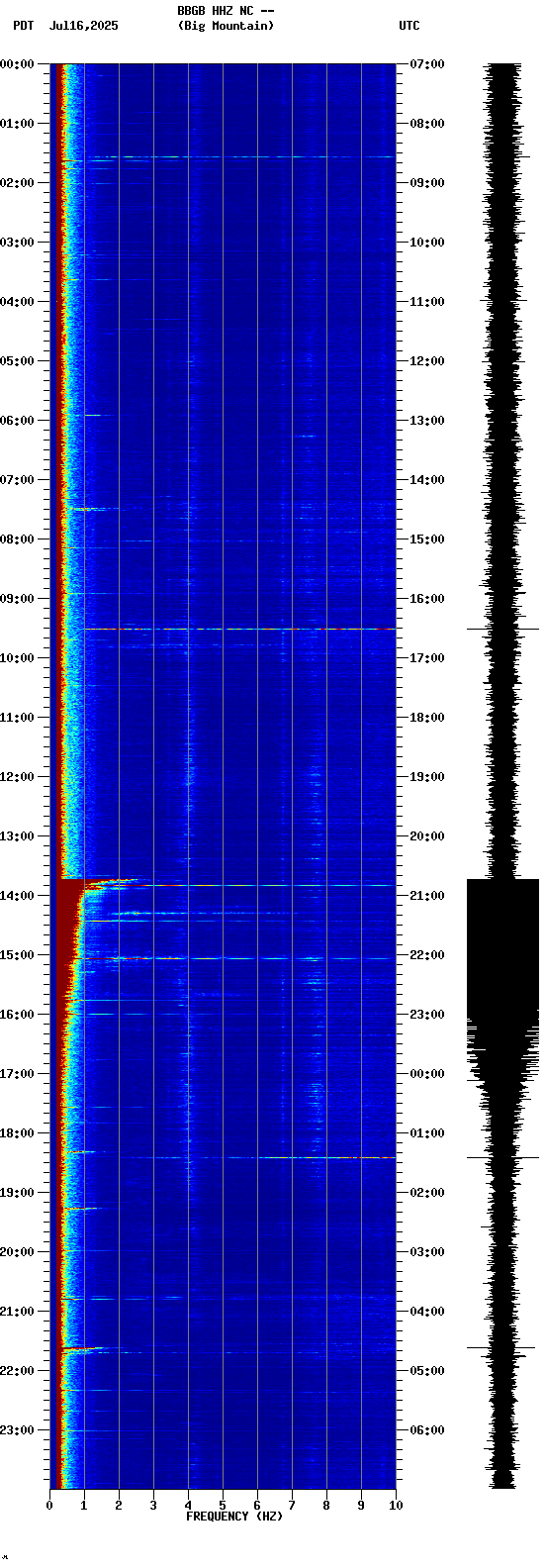The height and width of the screenshot is (1568, 546).
Task: Click the 11:00 UTC right-axis label
Action: (x=426, y=302)
